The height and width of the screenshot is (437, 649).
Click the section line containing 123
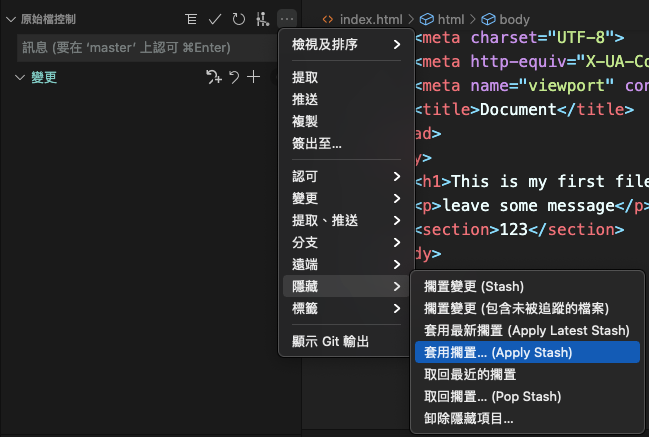[x=519, y=230]
